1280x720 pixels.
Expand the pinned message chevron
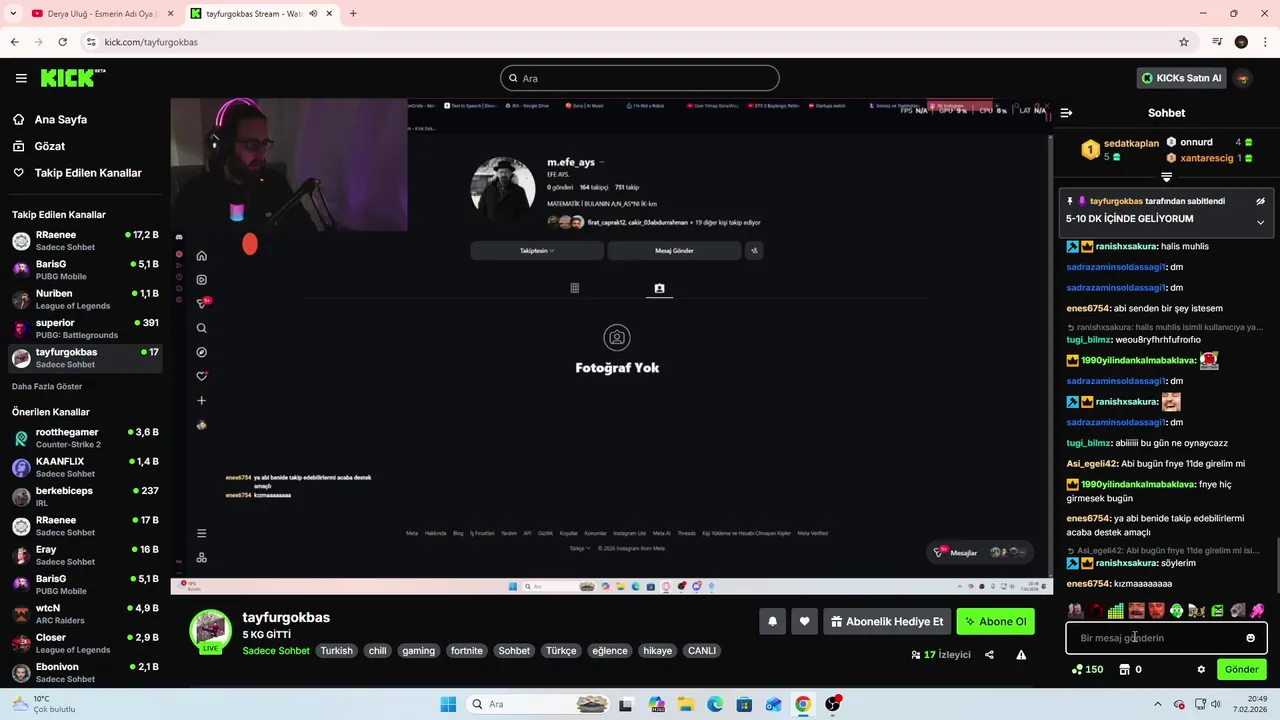pos(1260,222)
